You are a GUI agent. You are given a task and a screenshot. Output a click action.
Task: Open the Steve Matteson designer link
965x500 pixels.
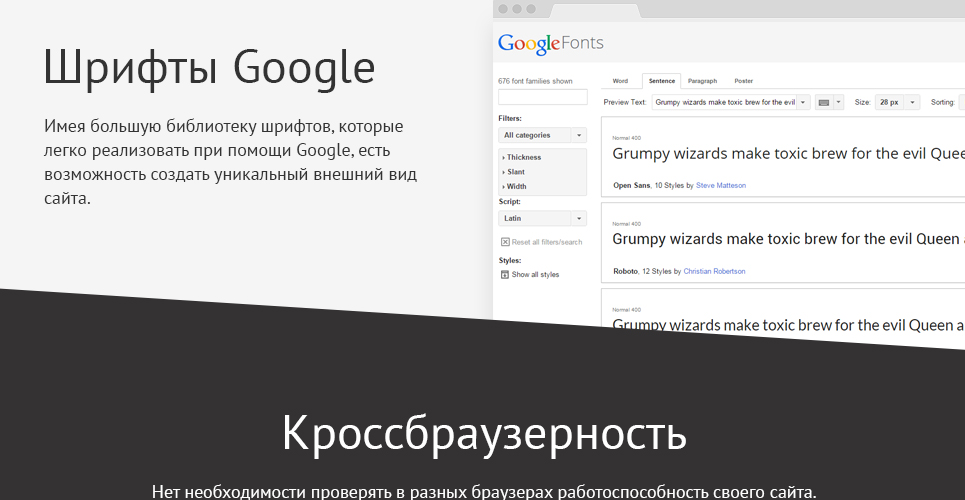(x=721, y=185)
